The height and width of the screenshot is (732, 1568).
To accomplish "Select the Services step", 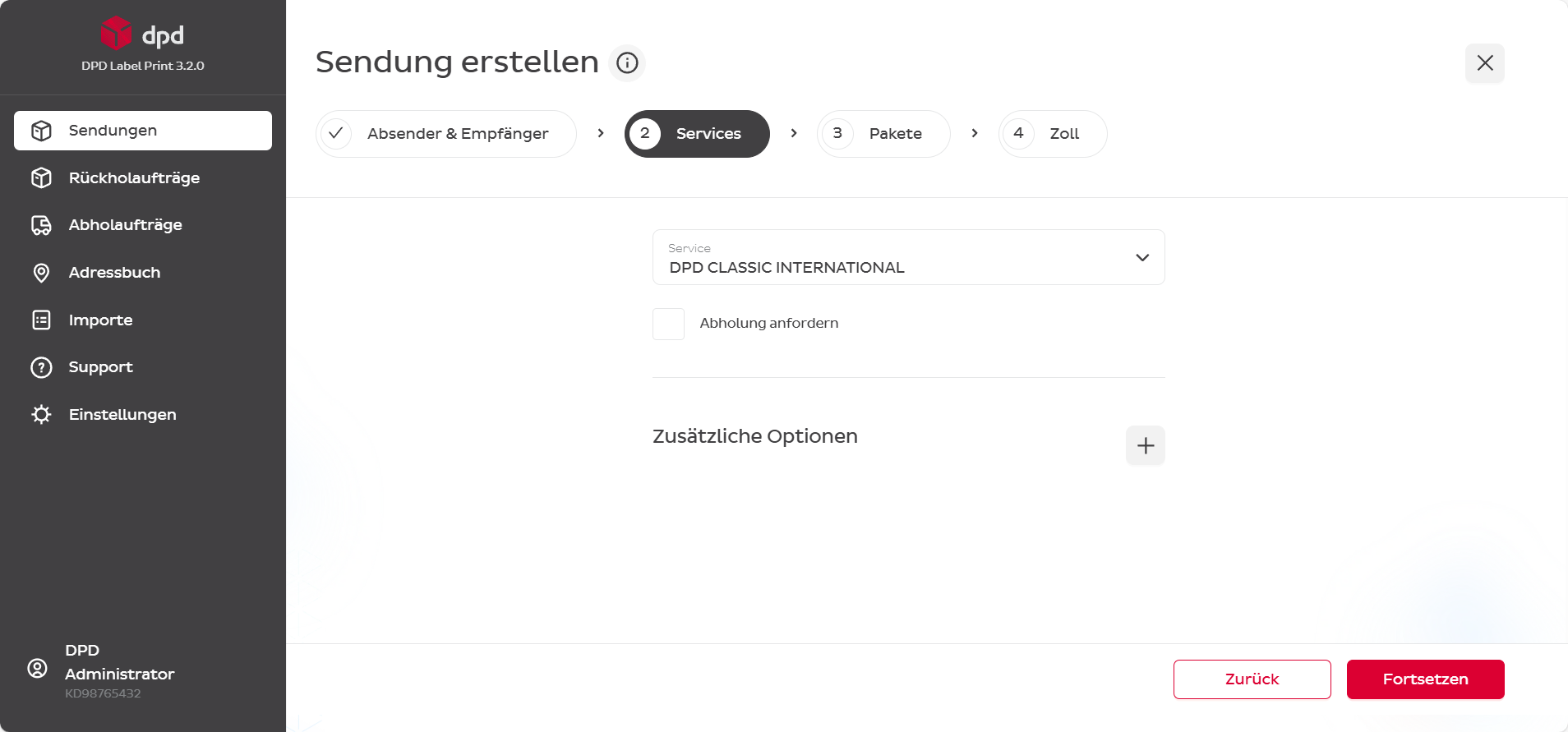I will [697, 134].
